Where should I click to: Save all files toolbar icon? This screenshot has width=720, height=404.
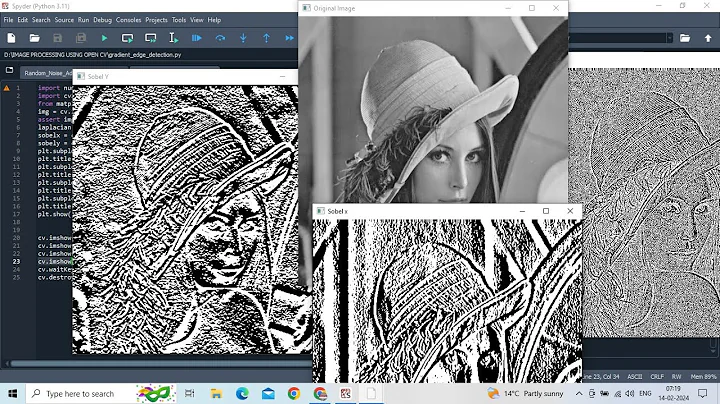tap(81, 38)
